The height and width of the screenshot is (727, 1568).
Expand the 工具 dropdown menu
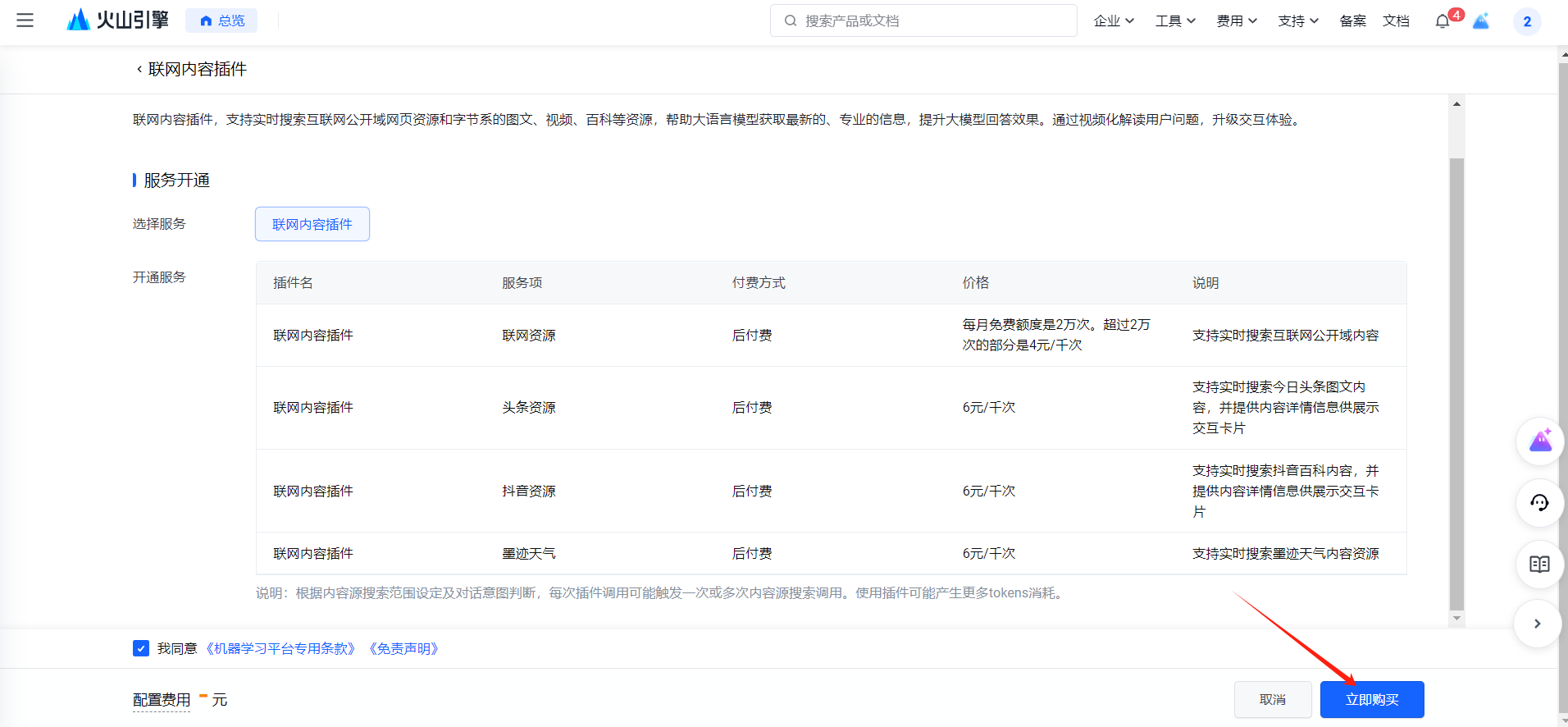tap(1174, 21)
